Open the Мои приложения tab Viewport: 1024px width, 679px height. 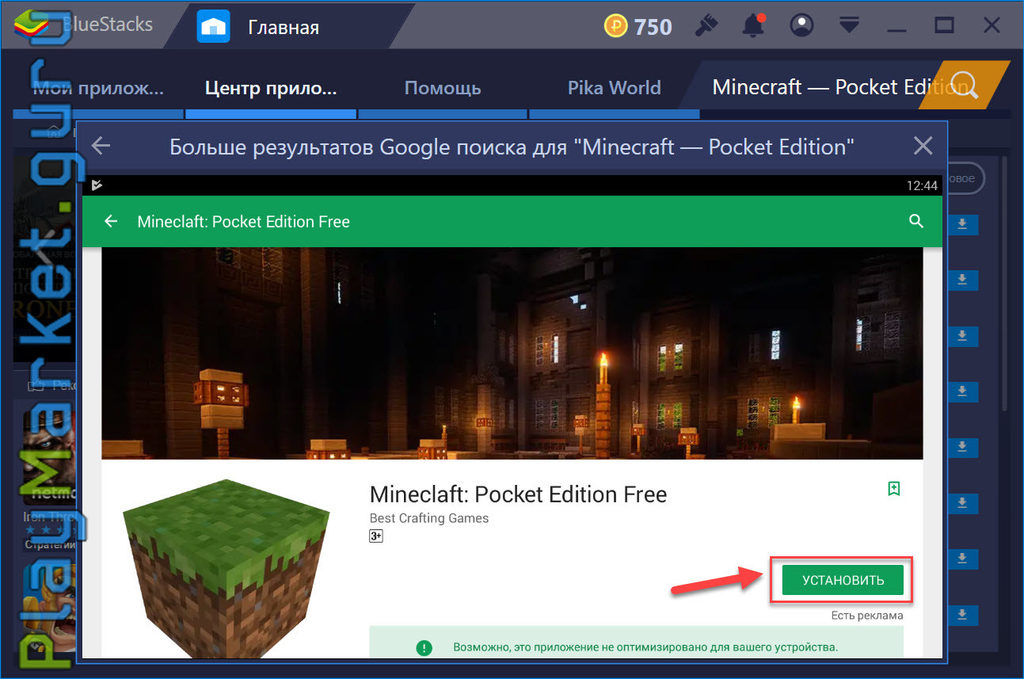pyautogui.click(x=99, y=88)
